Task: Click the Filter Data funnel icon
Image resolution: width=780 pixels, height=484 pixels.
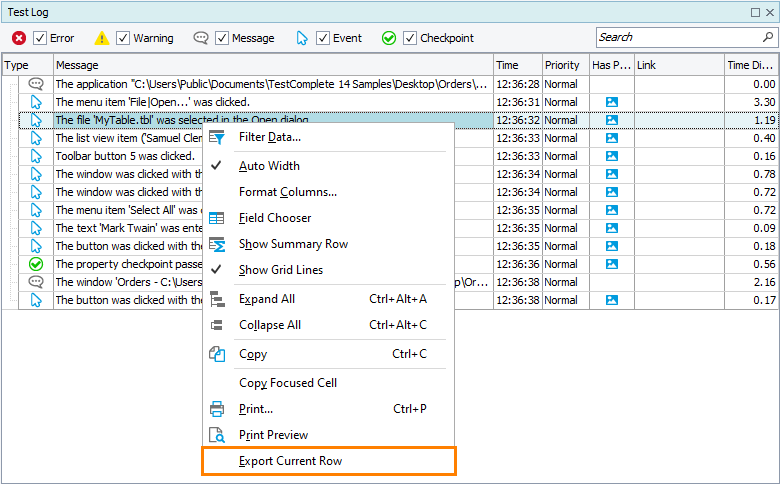Action: 217,137
